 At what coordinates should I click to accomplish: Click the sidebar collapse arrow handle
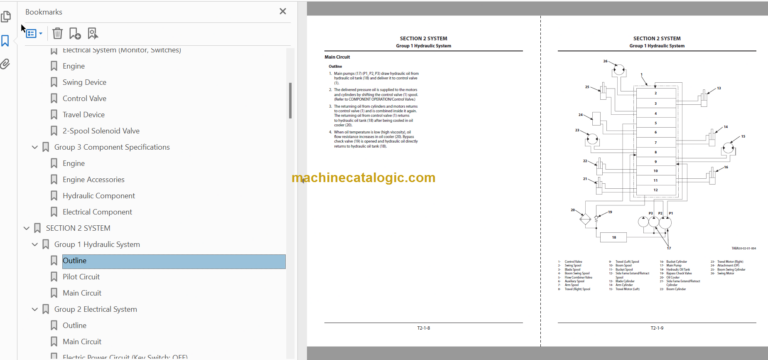tap(302, 181)
